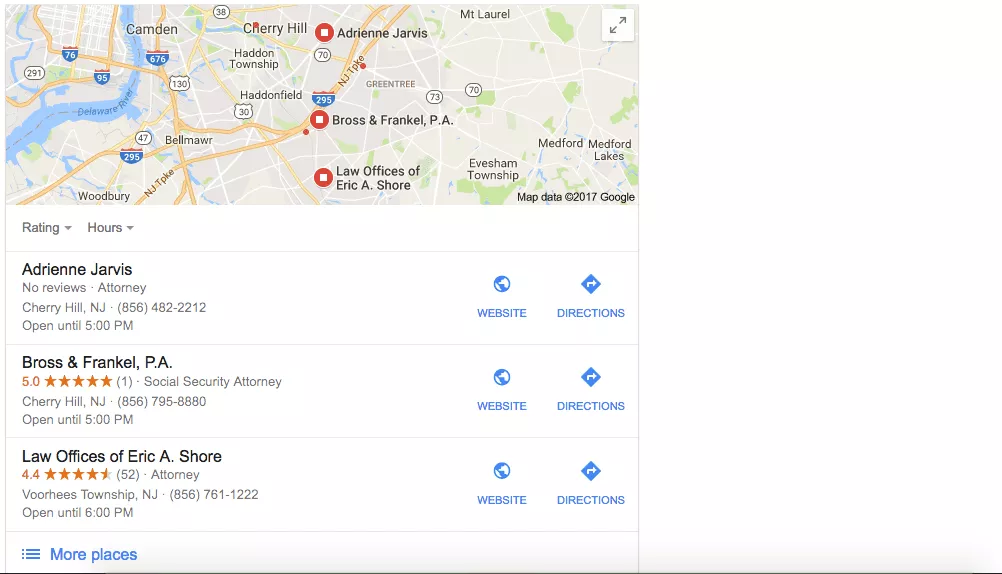Open the Law Offices of Eric A. Shore listing
Image resolution: width=1002 pixels, height=574 pixels.
coord(122,456)
